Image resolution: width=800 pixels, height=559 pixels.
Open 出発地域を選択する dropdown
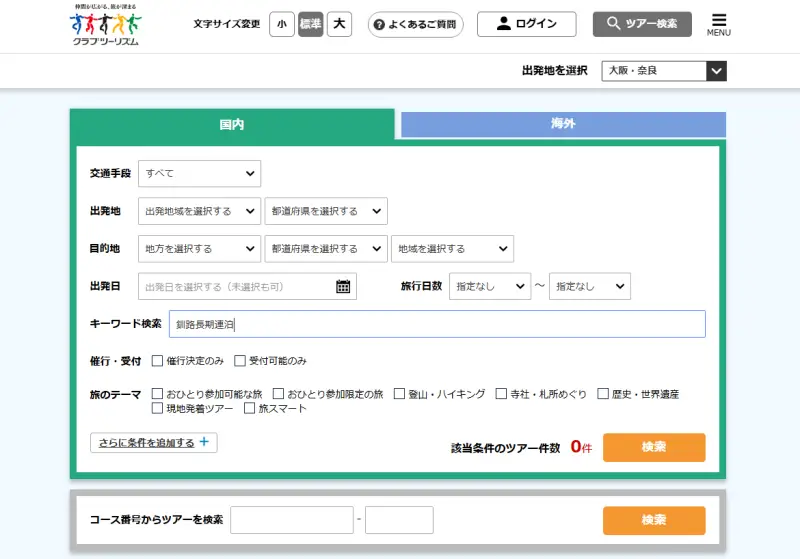(199, 211)
